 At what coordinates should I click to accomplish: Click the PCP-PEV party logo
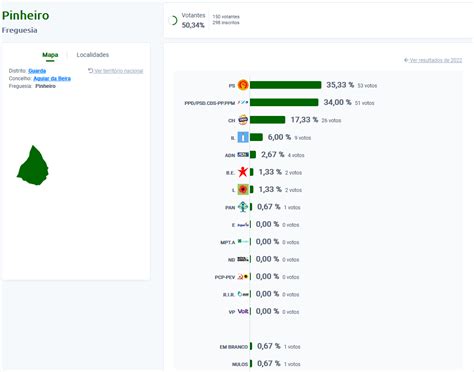[x=243, y=276]
